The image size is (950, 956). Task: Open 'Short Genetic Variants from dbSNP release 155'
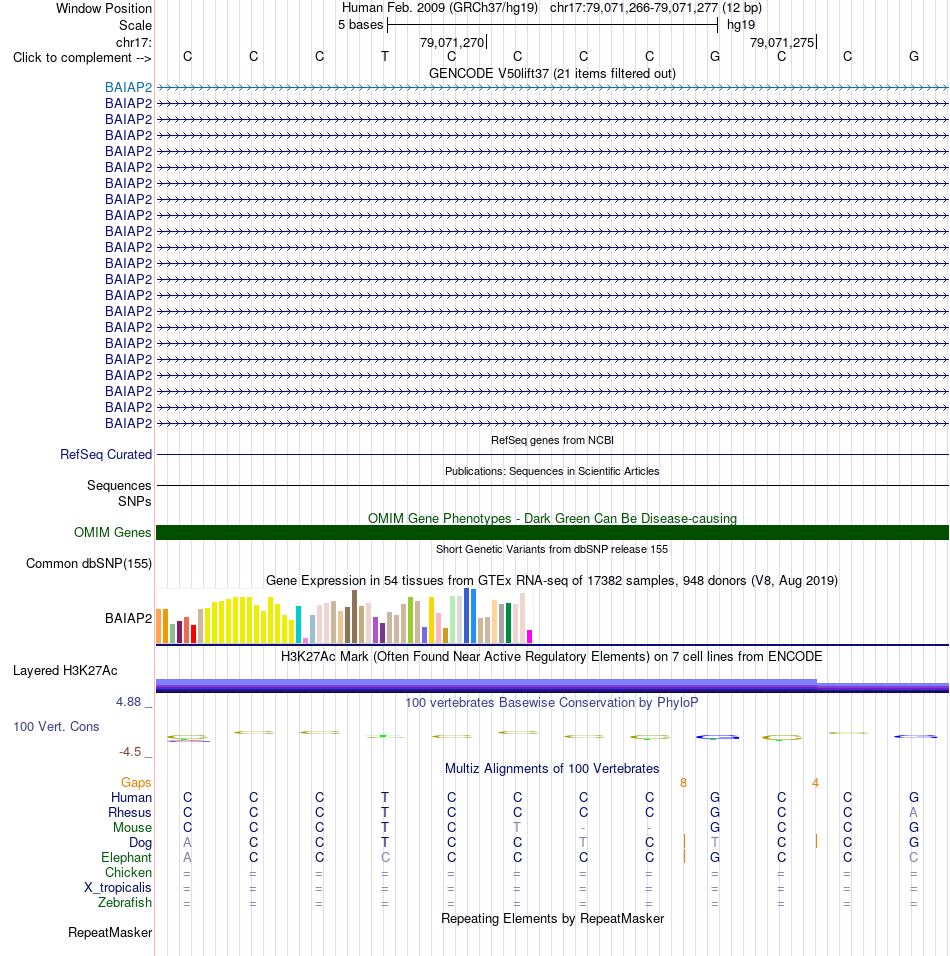pos(552,549)
